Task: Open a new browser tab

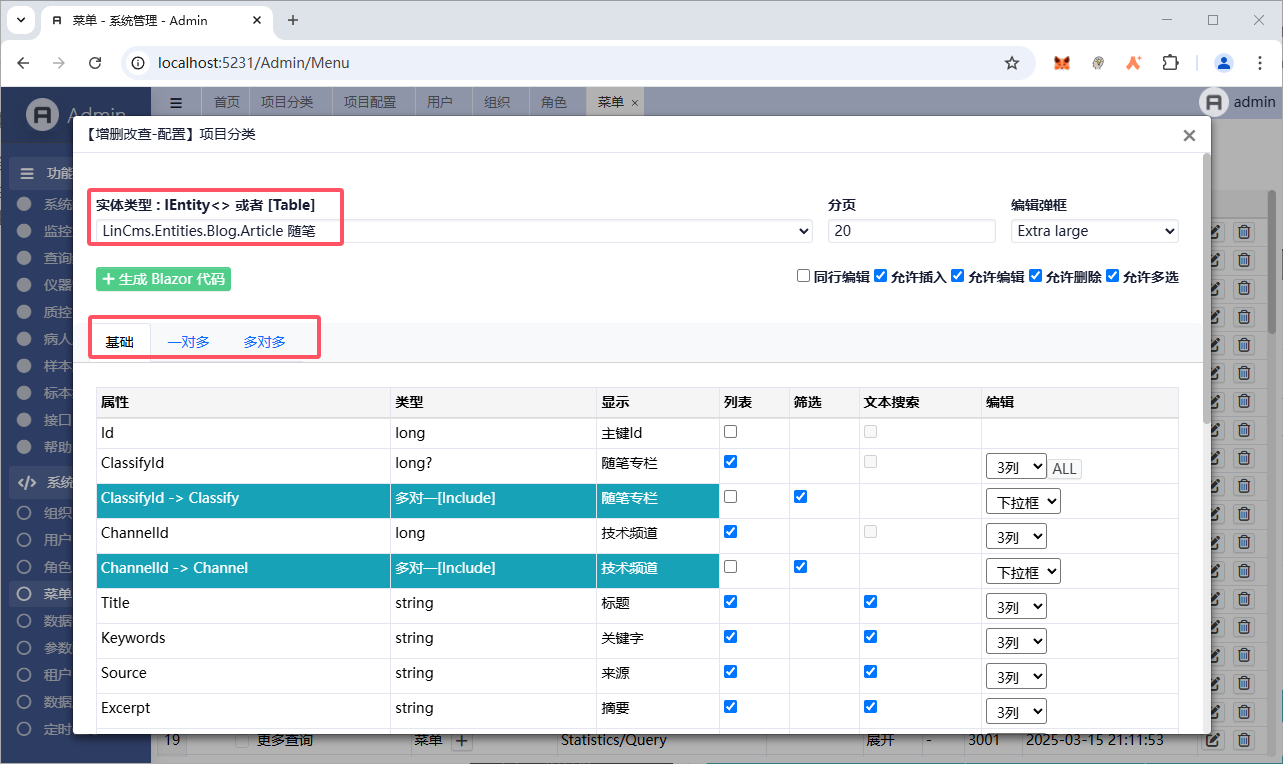Action: point(293,20)
